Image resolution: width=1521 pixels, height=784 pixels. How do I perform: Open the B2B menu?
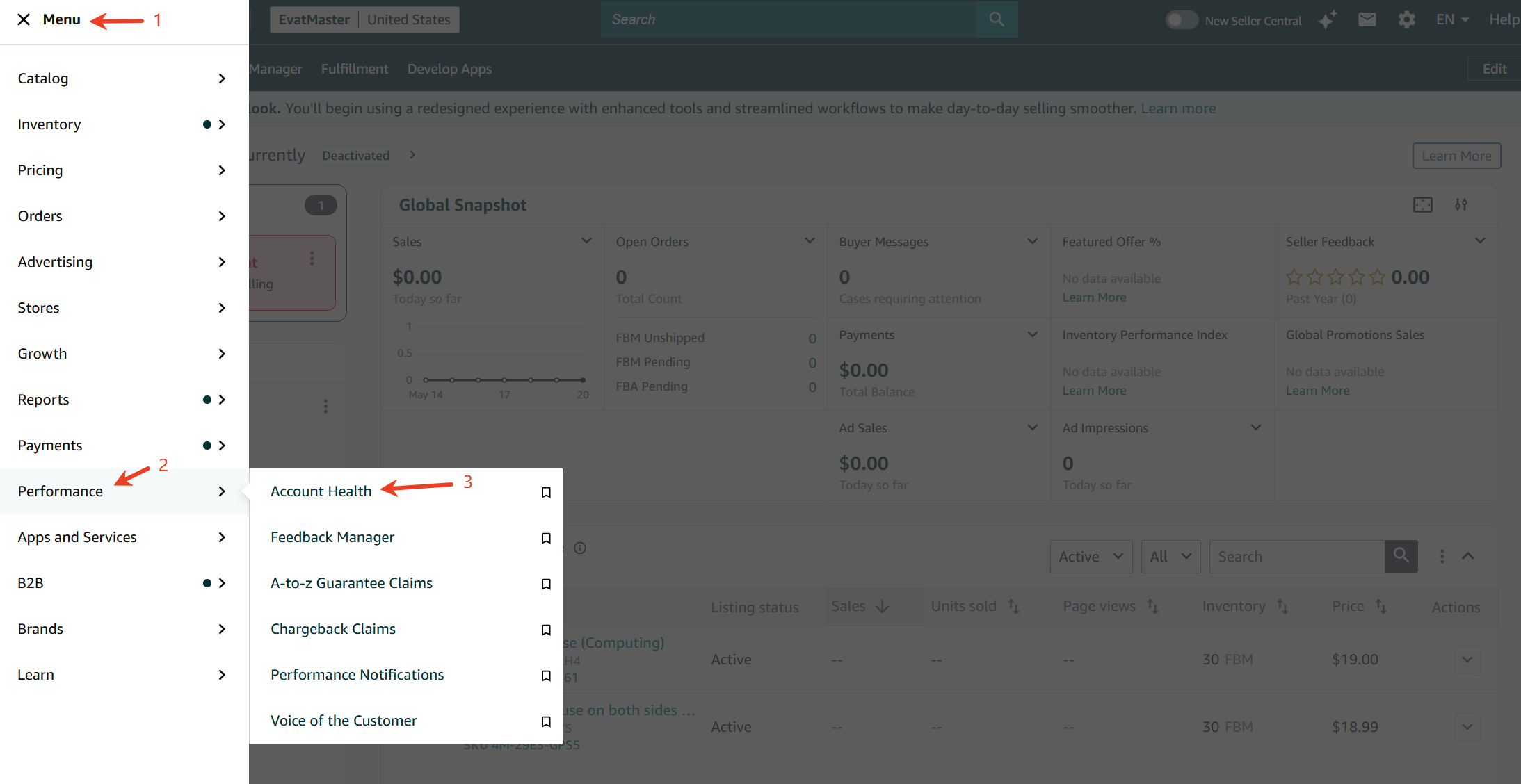coord(124,583)
